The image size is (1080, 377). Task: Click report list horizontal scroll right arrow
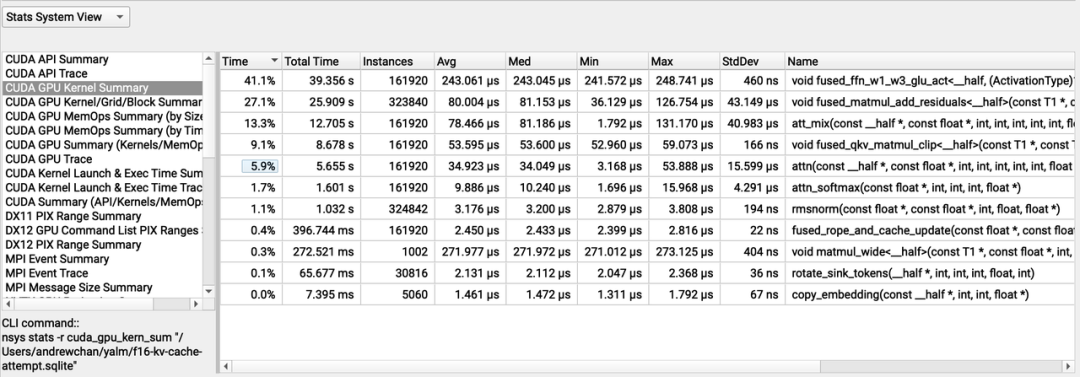197,303
